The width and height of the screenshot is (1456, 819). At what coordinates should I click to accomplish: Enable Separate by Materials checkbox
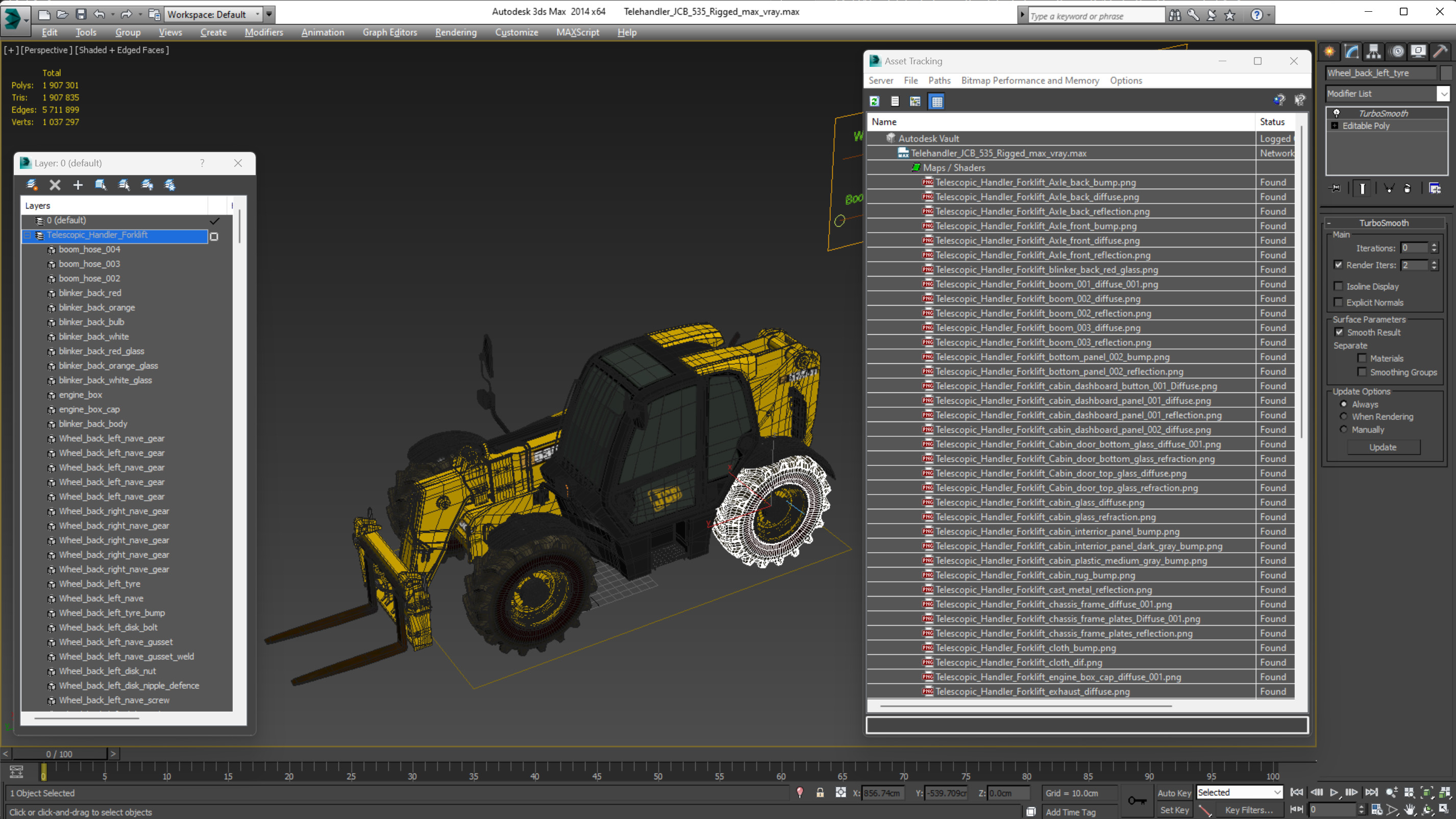tap(1362, 358)
